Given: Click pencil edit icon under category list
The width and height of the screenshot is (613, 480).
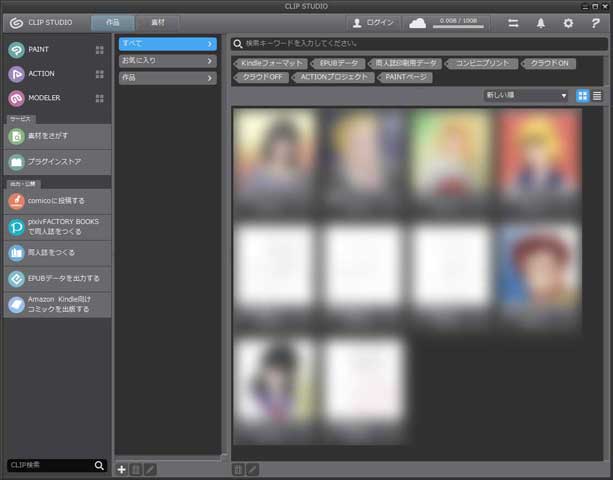Looking at the screenshot, I should click(150, 469).
